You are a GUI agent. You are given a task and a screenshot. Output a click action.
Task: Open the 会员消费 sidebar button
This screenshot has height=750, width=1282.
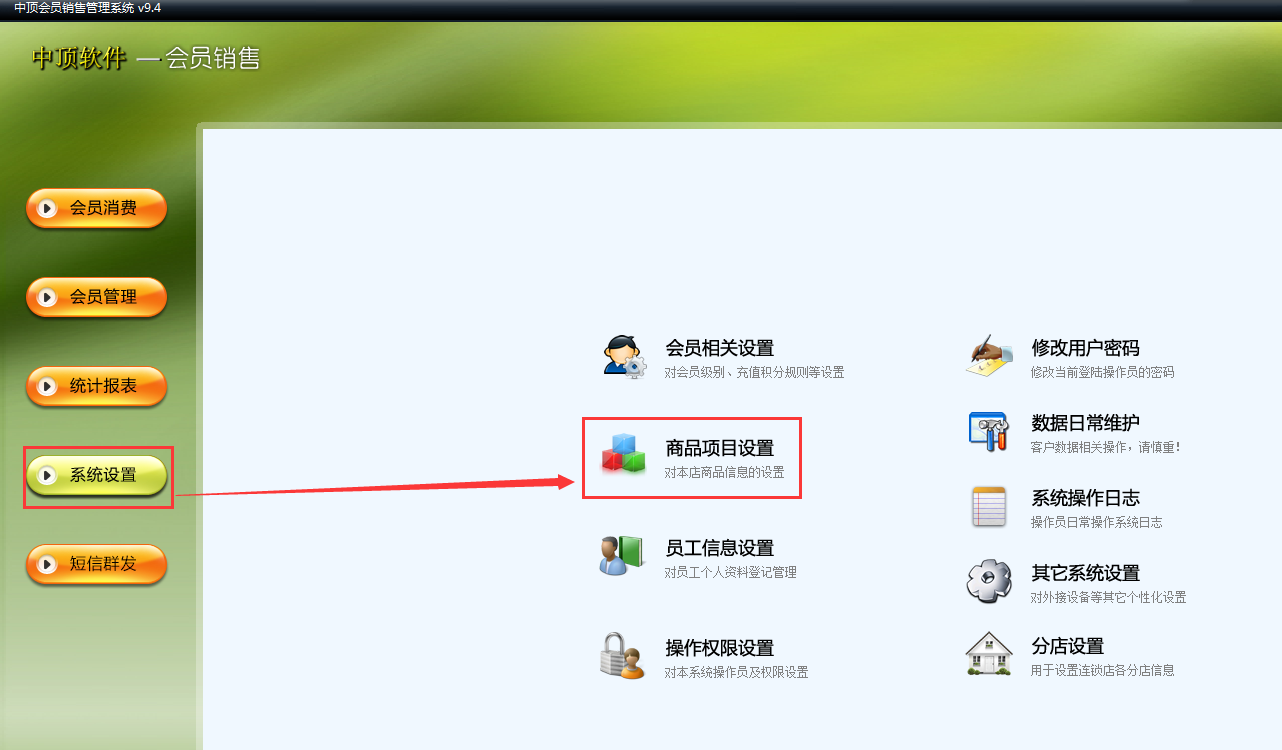point(96,208)
